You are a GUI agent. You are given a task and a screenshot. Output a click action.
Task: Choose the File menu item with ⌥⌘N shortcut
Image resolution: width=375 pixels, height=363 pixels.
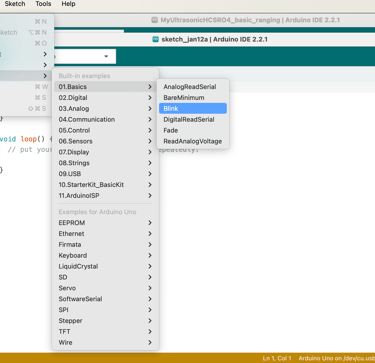(27, 32)
